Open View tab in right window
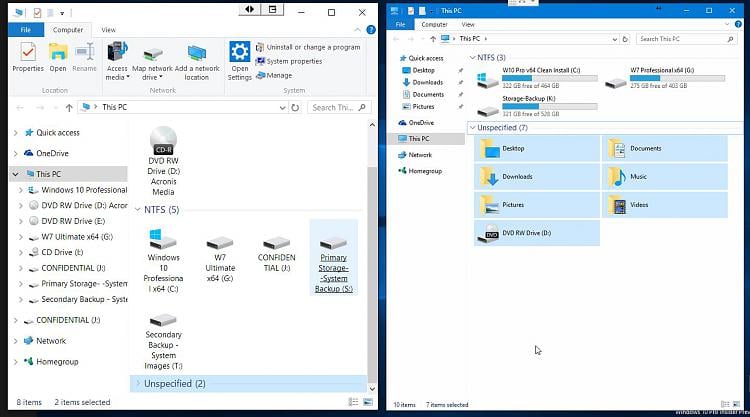The width and height of the screenshot is (750, 417). [468, 24]
